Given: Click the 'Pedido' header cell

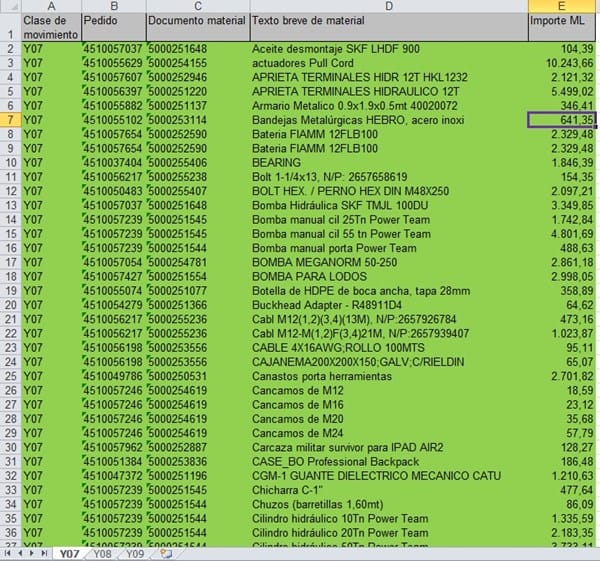Looking at the screenshot, I should pyautogui.click(x=114, y=27).
